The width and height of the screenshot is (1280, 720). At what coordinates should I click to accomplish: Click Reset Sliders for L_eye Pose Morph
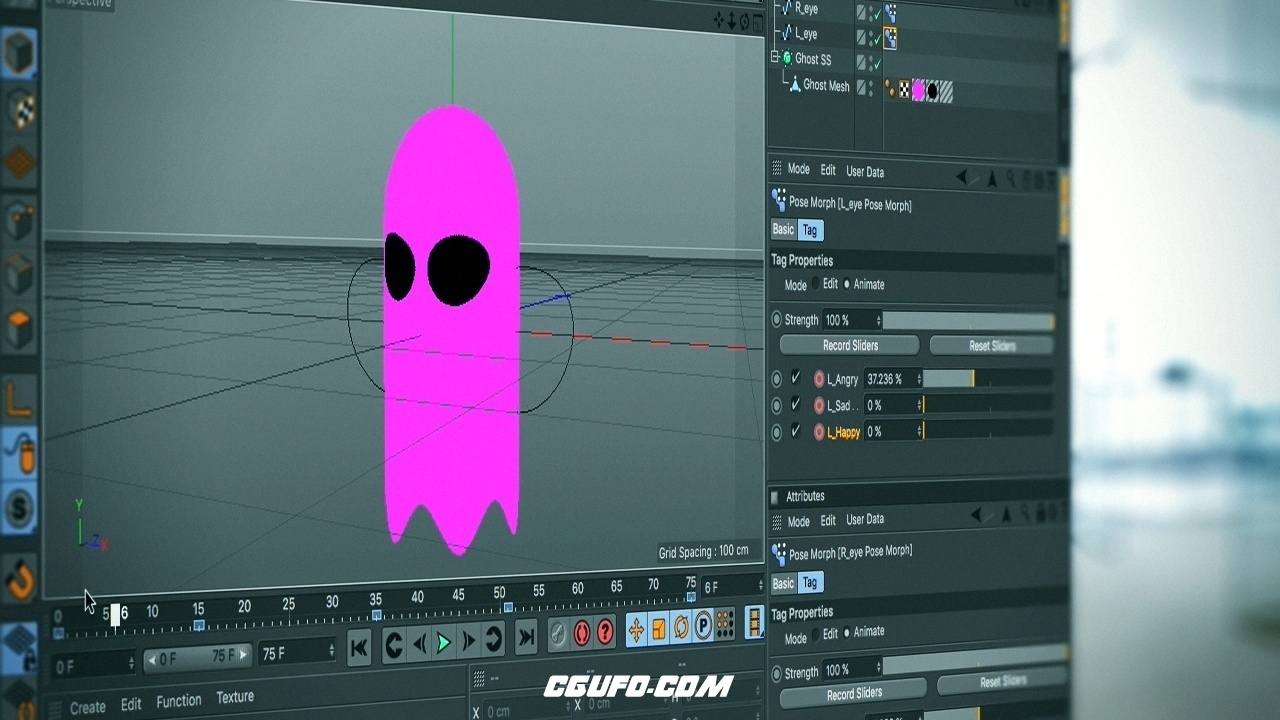click(x=992, y=346)
